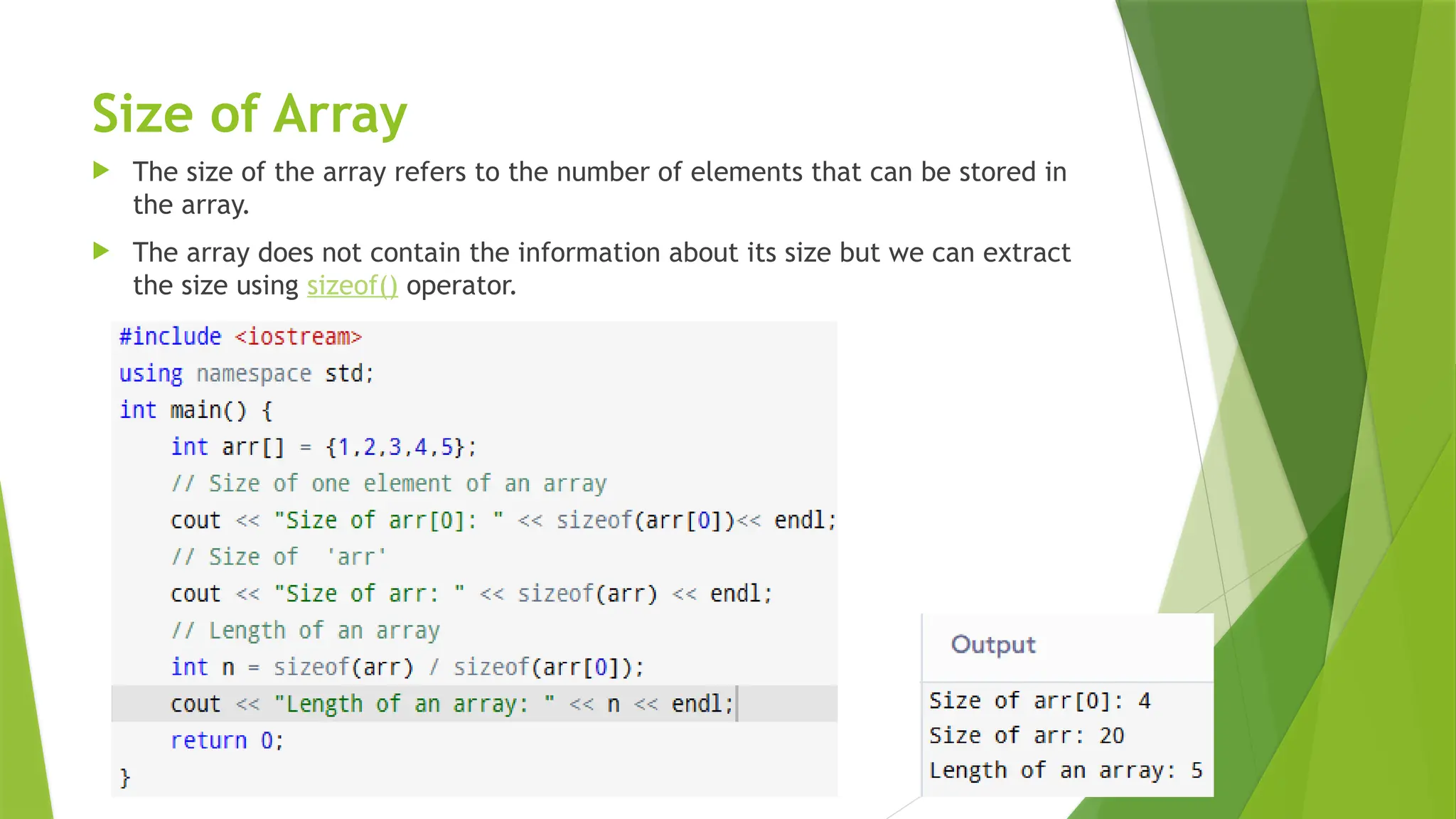Click the '#include <iostream>' code line
1456x819 pixels.
click(x=240, y=336)
